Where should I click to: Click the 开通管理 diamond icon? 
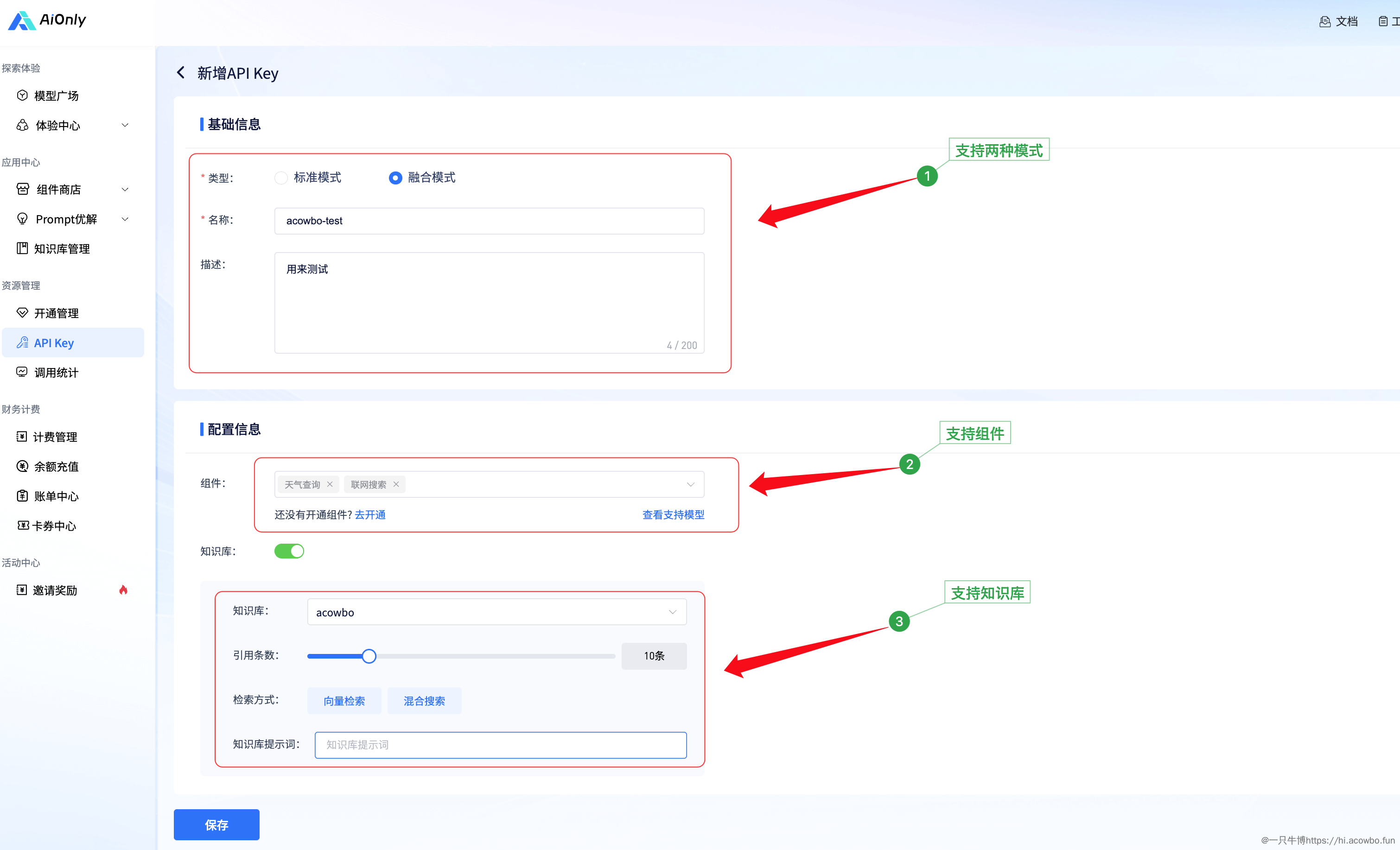coord(22,312)
